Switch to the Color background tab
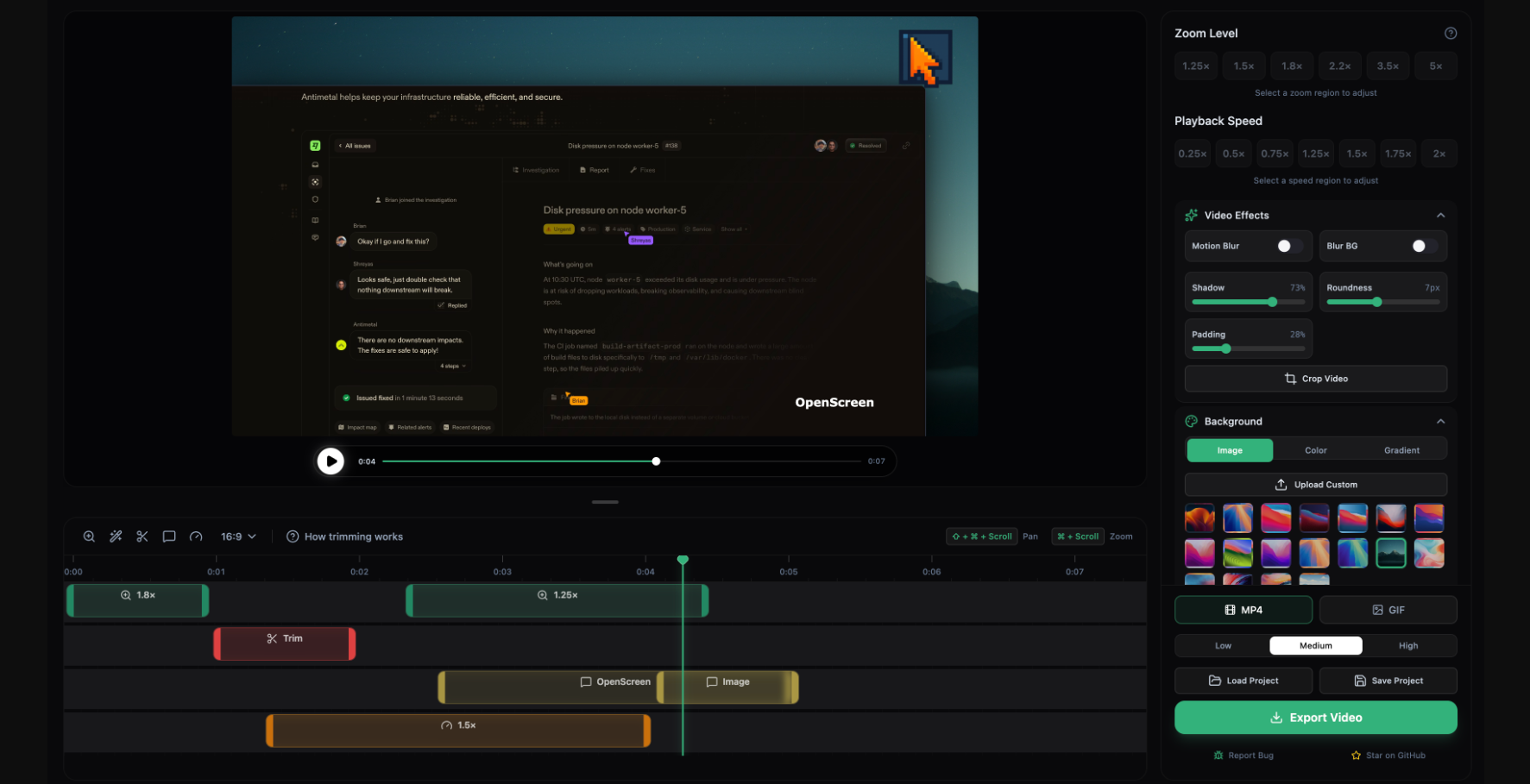 (x=1315, y=450)
